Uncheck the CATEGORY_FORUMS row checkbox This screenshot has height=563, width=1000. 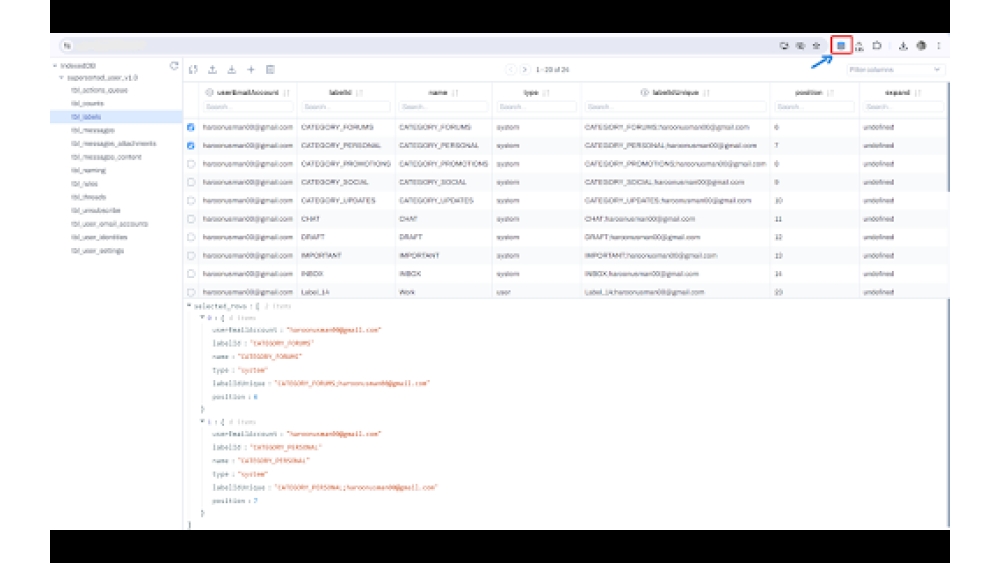click(x=191, y=127)
